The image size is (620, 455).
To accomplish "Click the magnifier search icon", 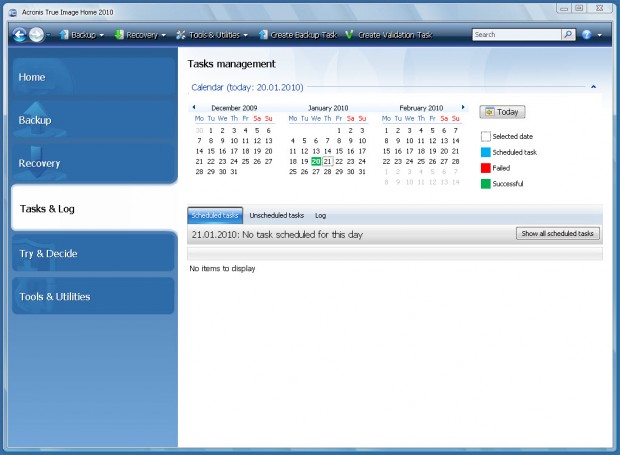I will click(x=568, y=35).
